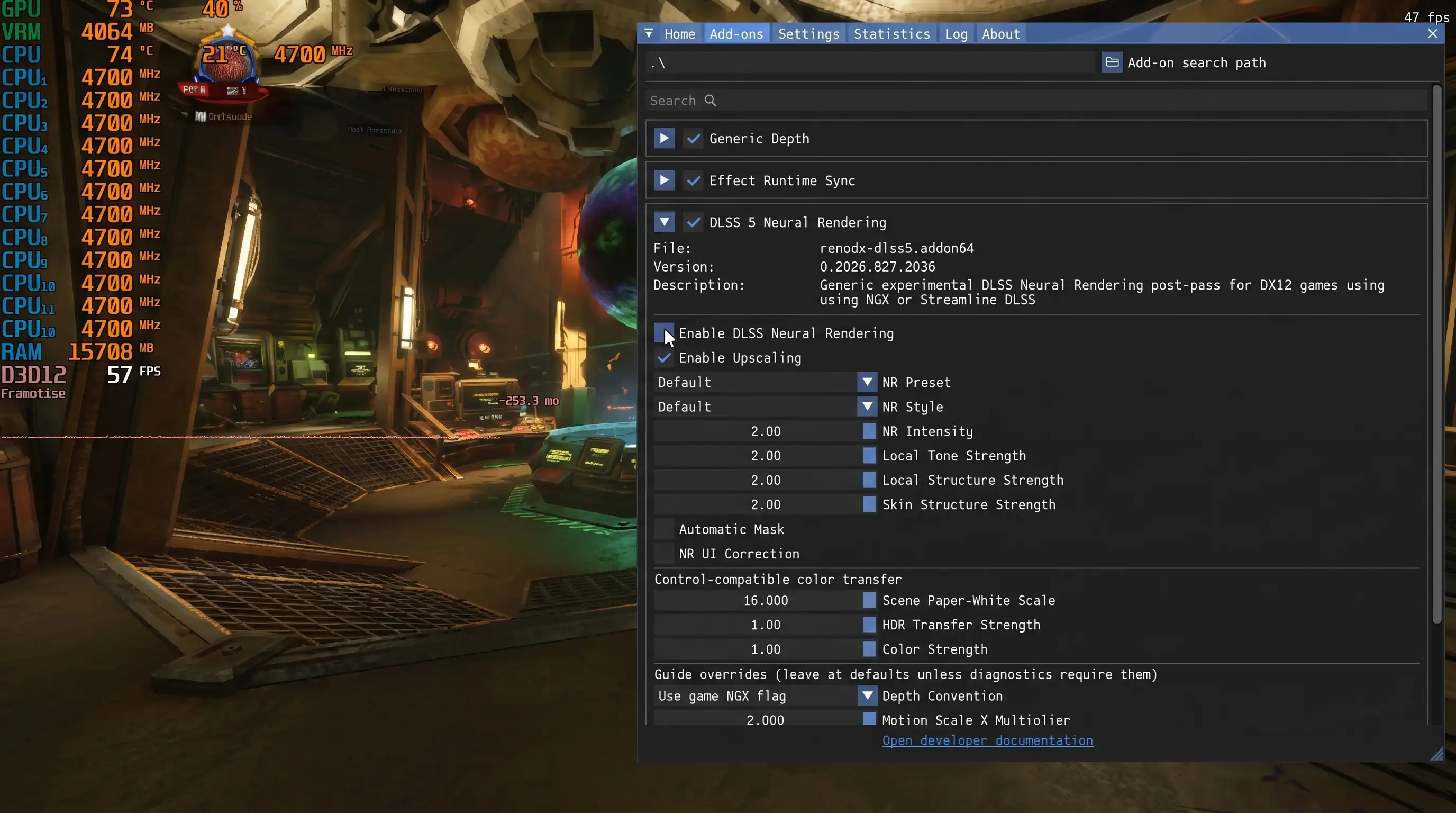Click the -253.3 label in the game scene
Viewport: 1456px width, 813px height.
tap(529, 401)
